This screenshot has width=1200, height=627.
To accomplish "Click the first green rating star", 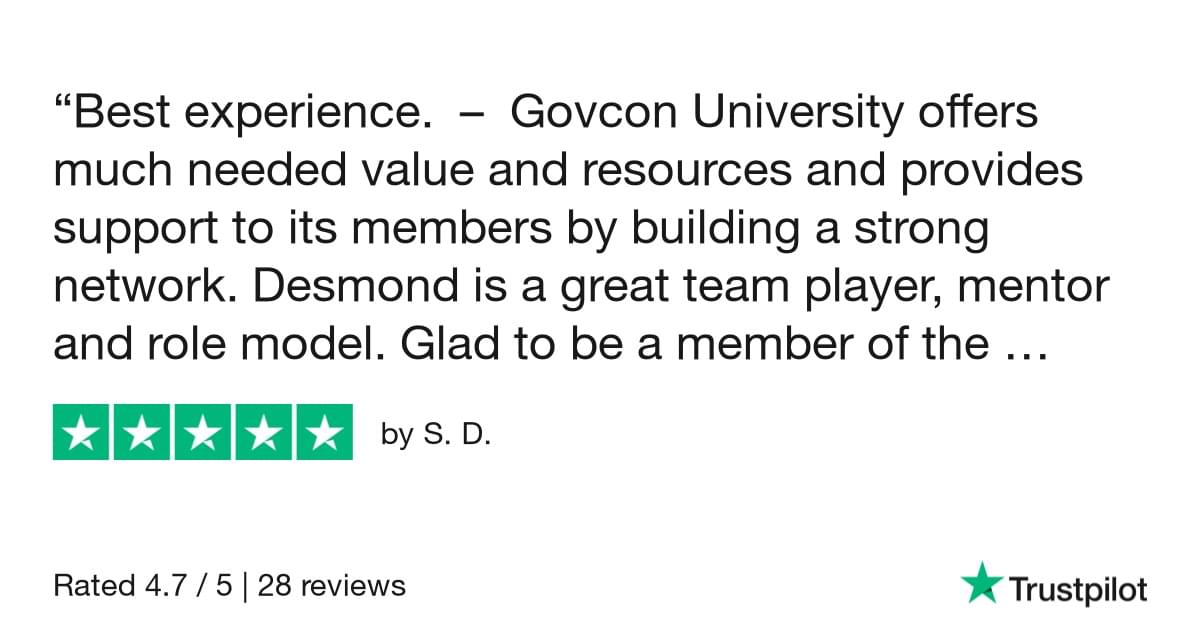I will (x=82, y=432).
